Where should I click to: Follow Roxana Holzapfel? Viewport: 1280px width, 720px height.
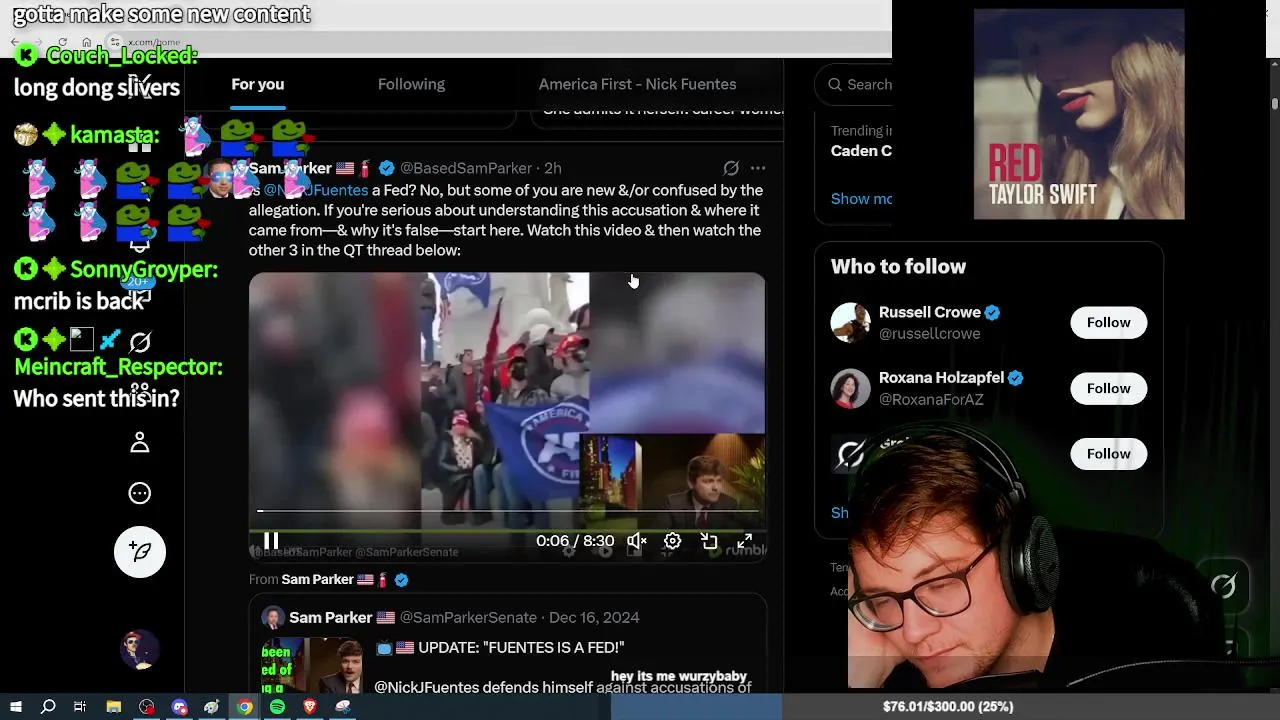point(1108,388)
